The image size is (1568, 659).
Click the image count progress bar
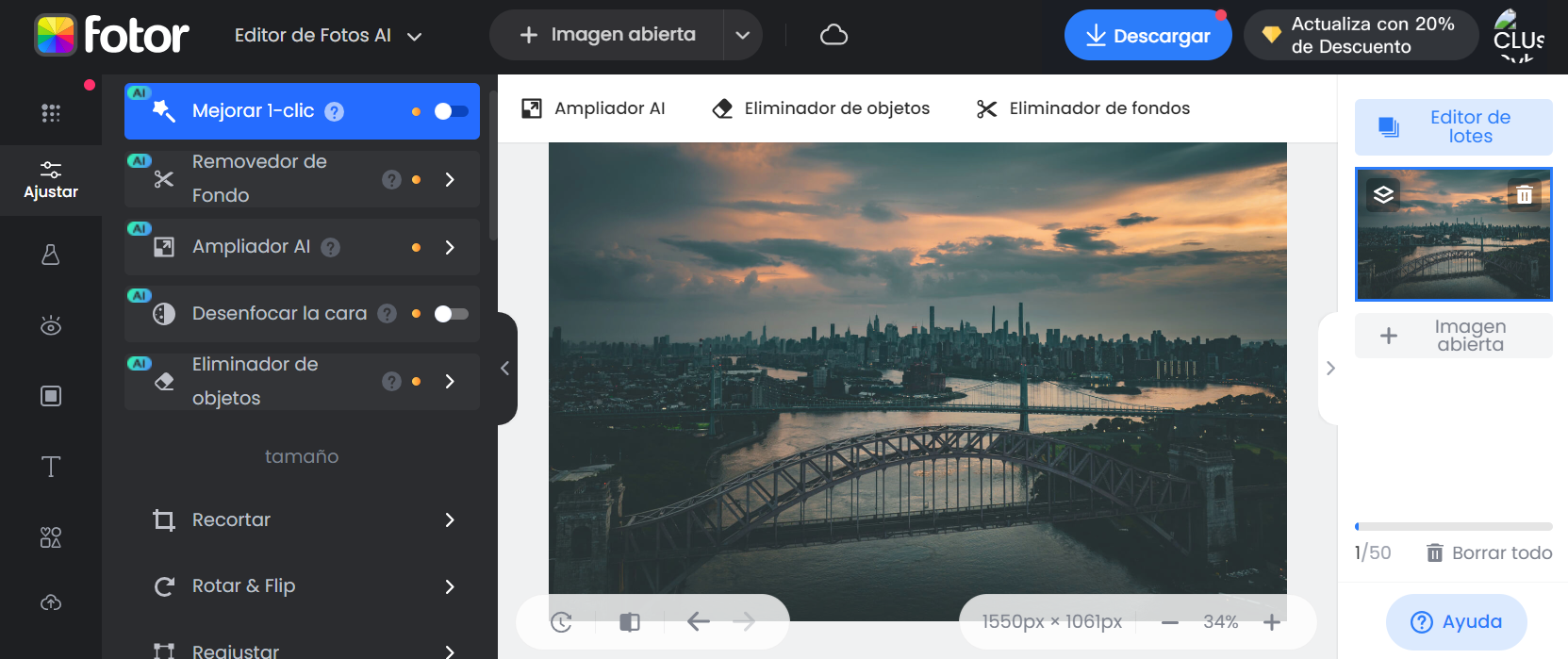1454,526
